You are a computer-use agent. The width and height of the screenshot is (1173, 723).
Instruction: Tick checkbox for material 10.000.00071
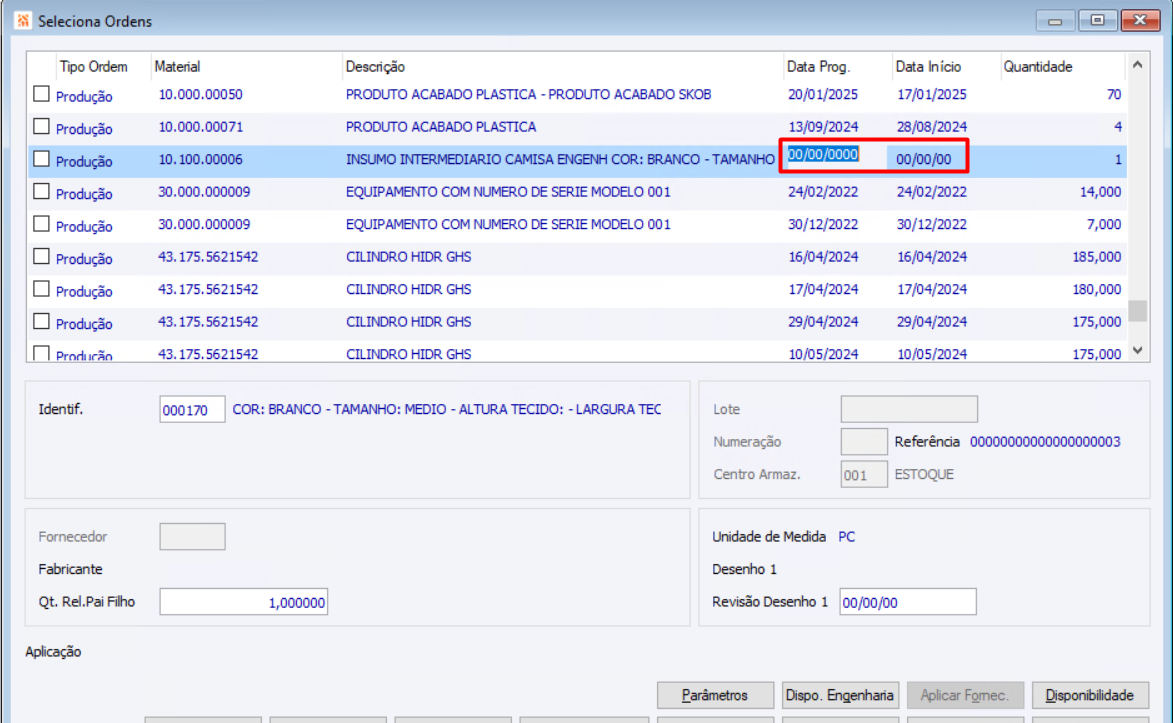(41, 126)
